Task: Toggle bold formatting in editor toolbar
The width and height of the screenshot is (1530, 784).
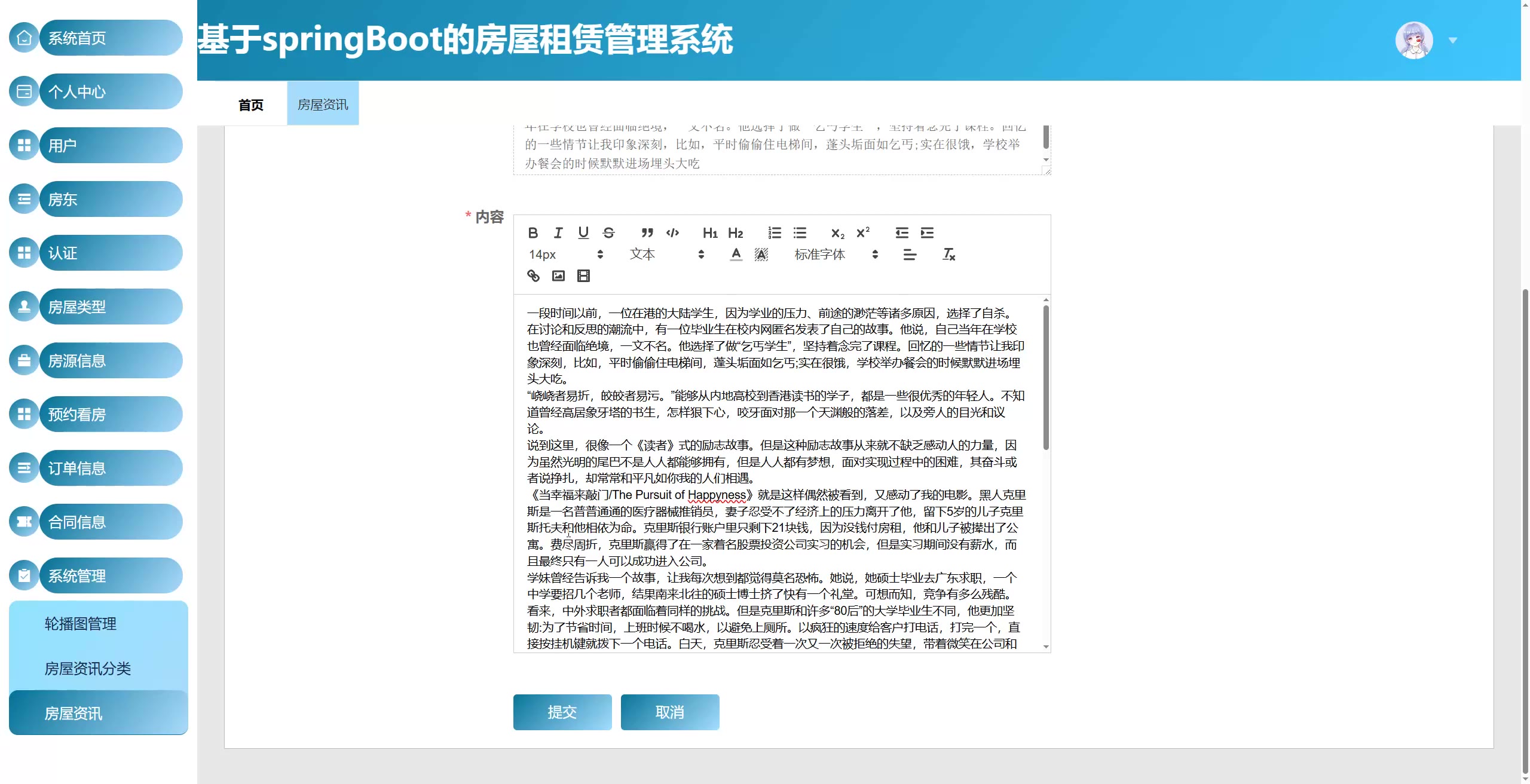Action: pyautogui.click(x=533, y=233)
